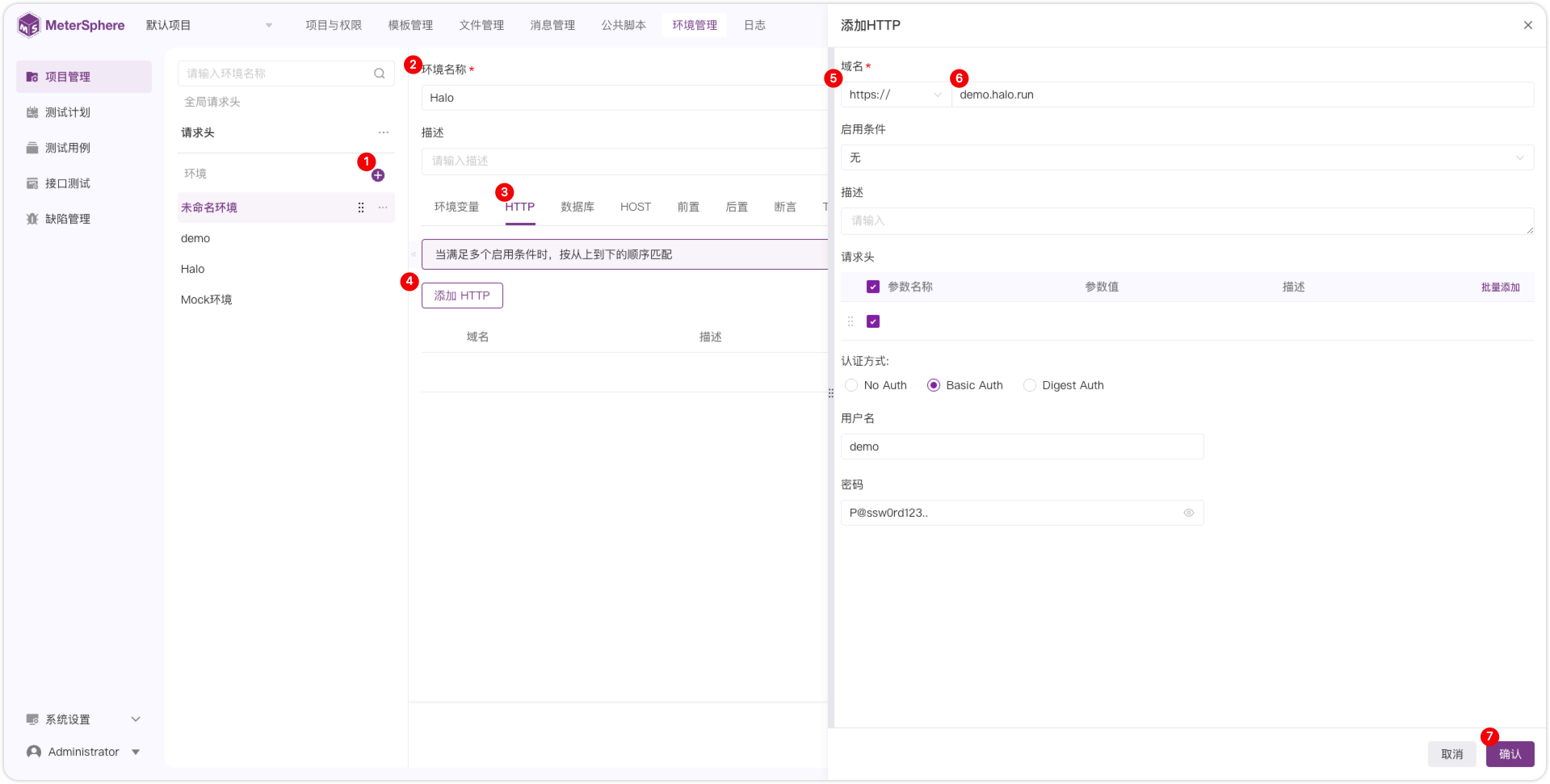
Task: Click the 确认 button
Action: click(1510, 754)
